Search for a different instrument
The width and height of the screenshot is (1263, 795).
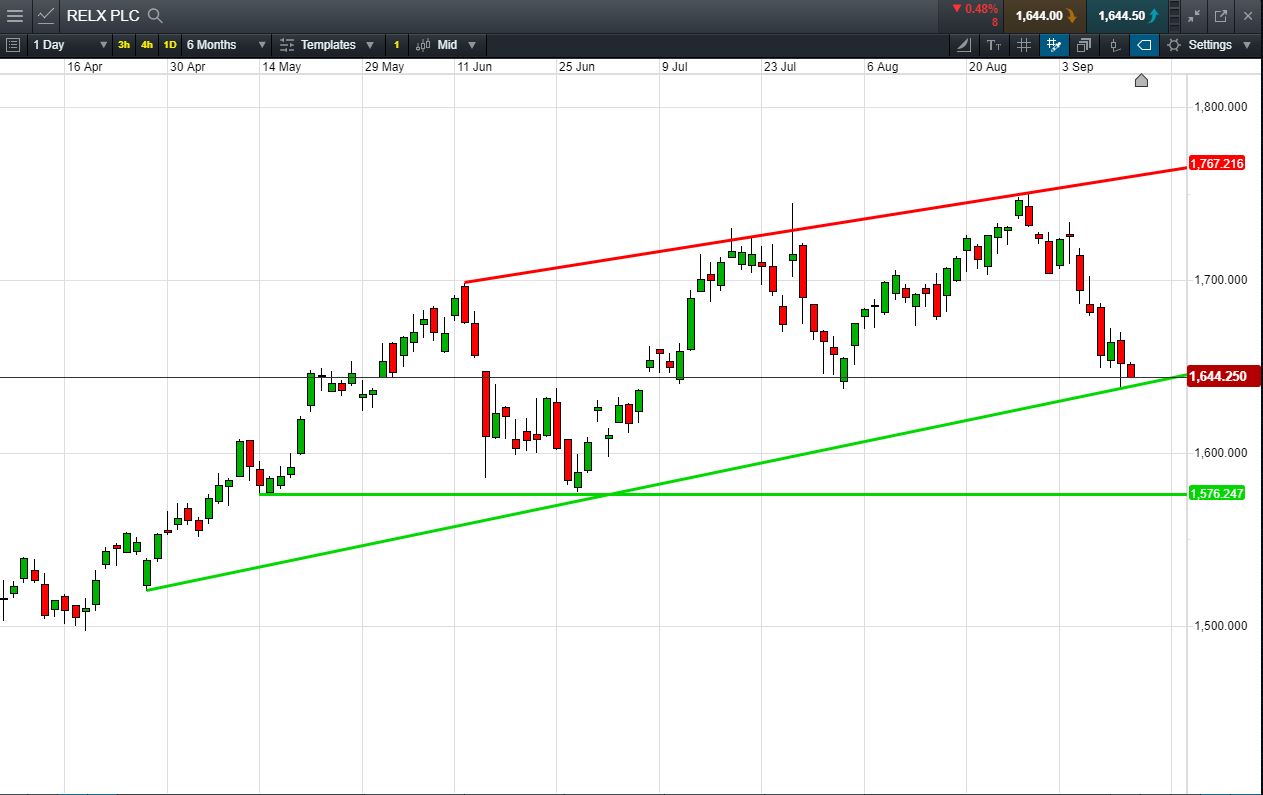155,16
